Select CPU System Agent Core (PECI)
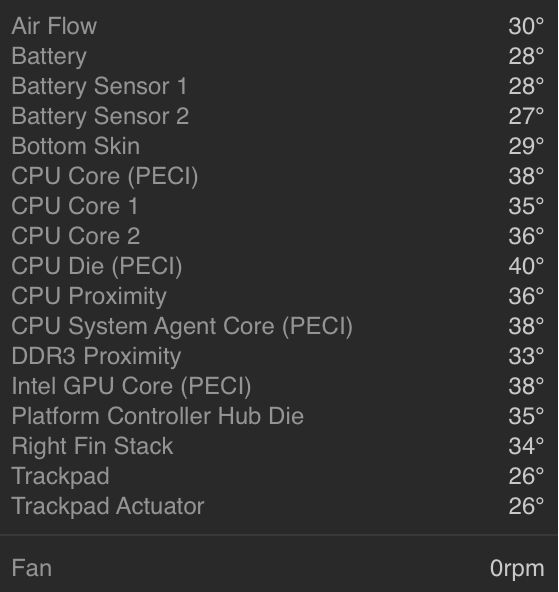559x592 pixels. tap(278, 326)
